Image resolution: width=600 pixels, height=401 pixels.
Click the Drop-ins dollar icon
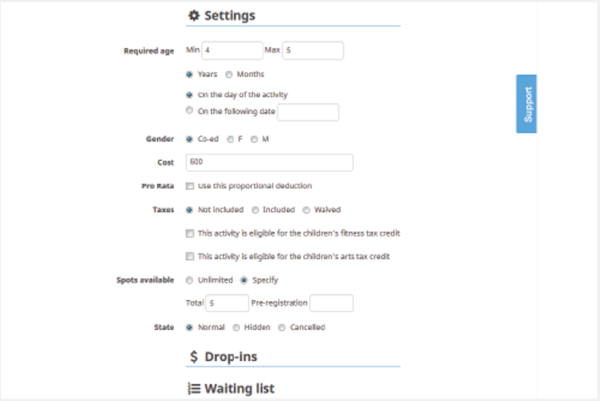click(x=194, y=356)
